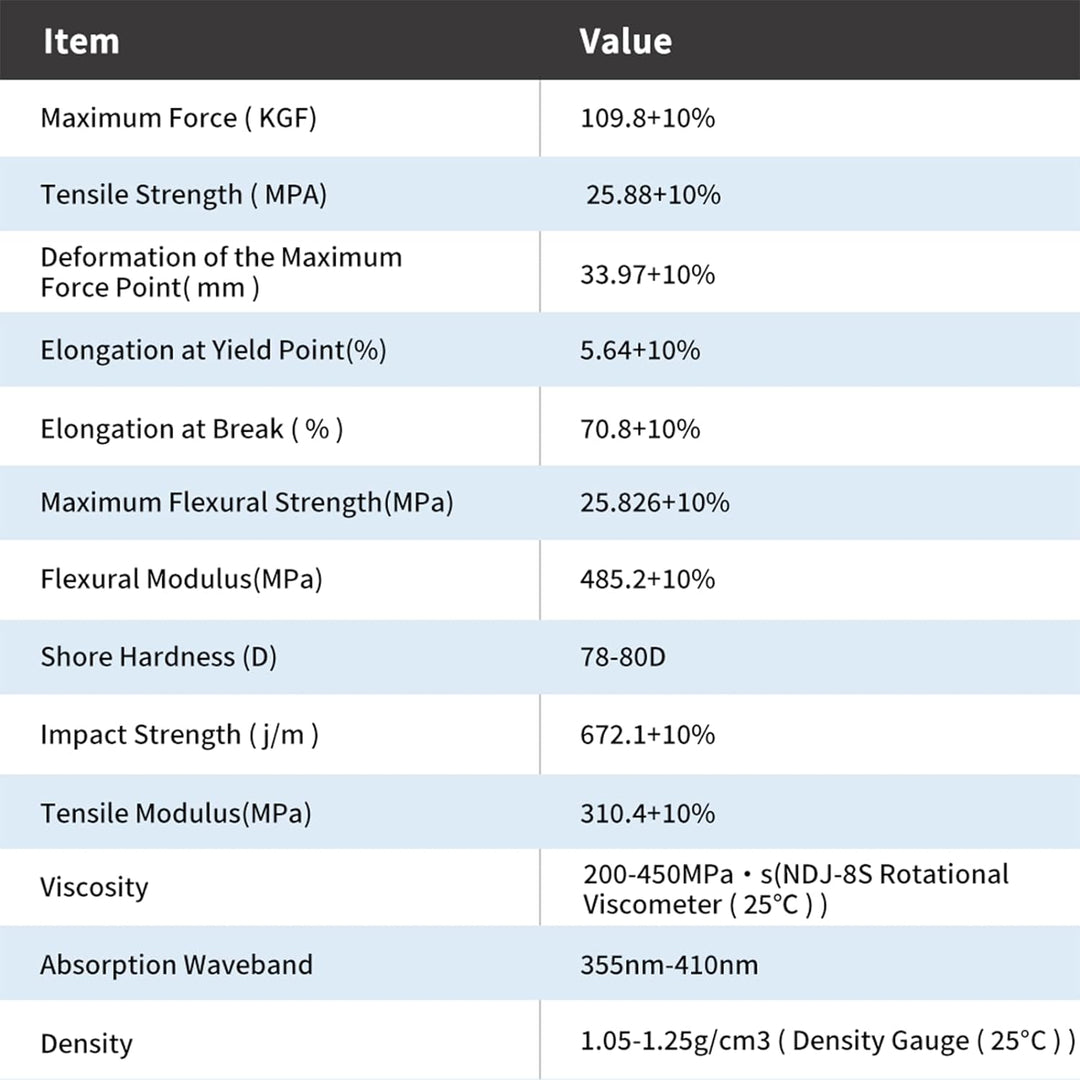Select the "Tensile Strength ( MPA)" row label
Screen dimensions: 1080x1080
[183, 194]
